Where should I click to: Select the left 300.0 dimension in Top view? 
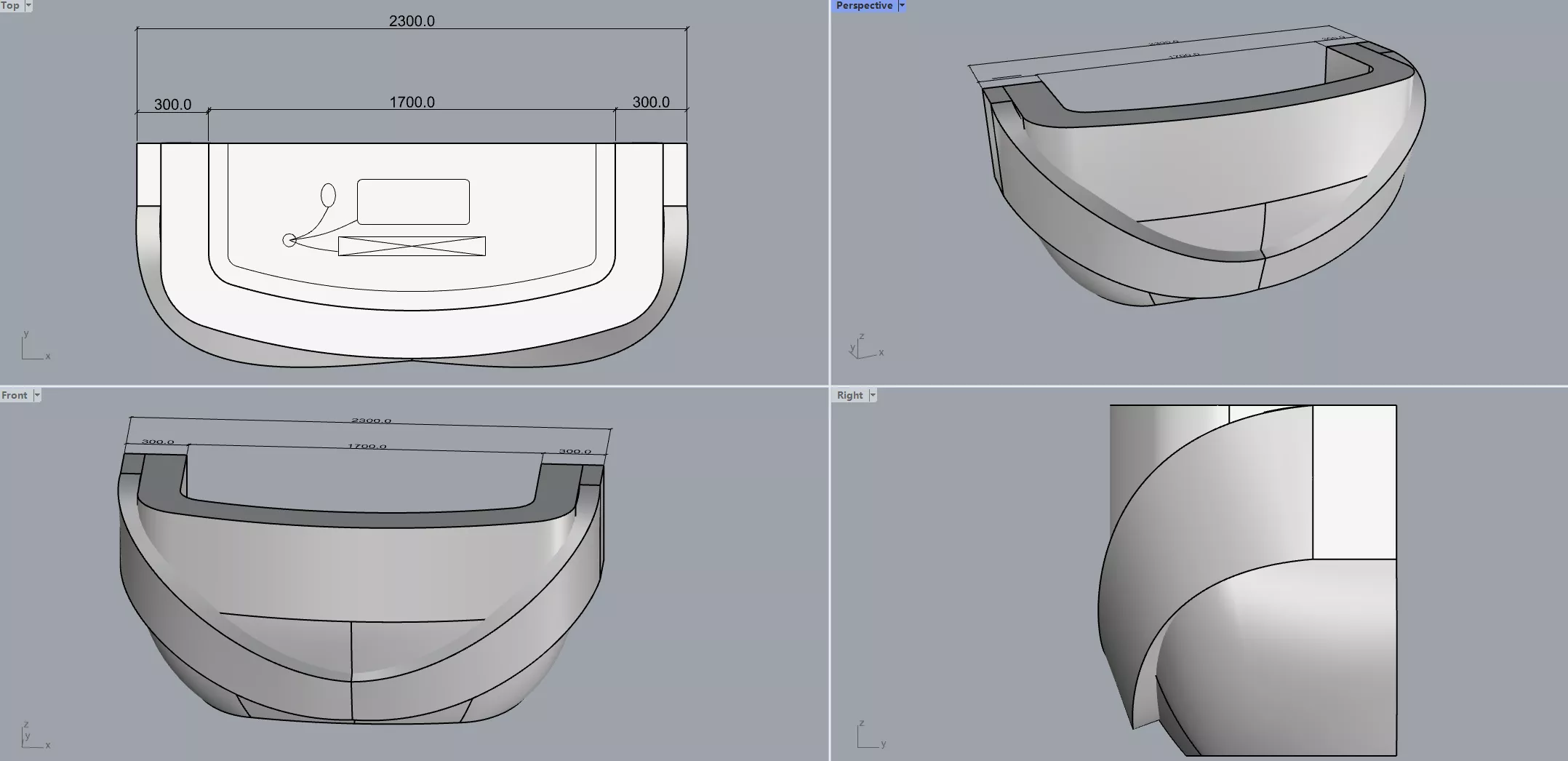point(172,104)
